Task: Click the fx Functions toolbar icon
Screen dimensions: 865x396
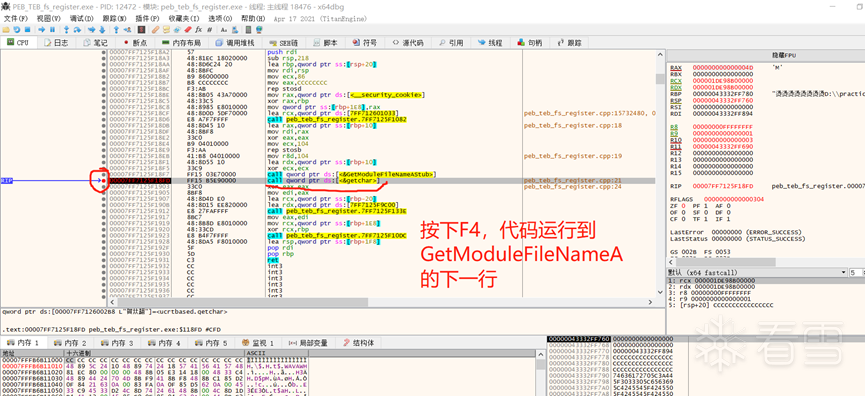Action: coord(198,29)
